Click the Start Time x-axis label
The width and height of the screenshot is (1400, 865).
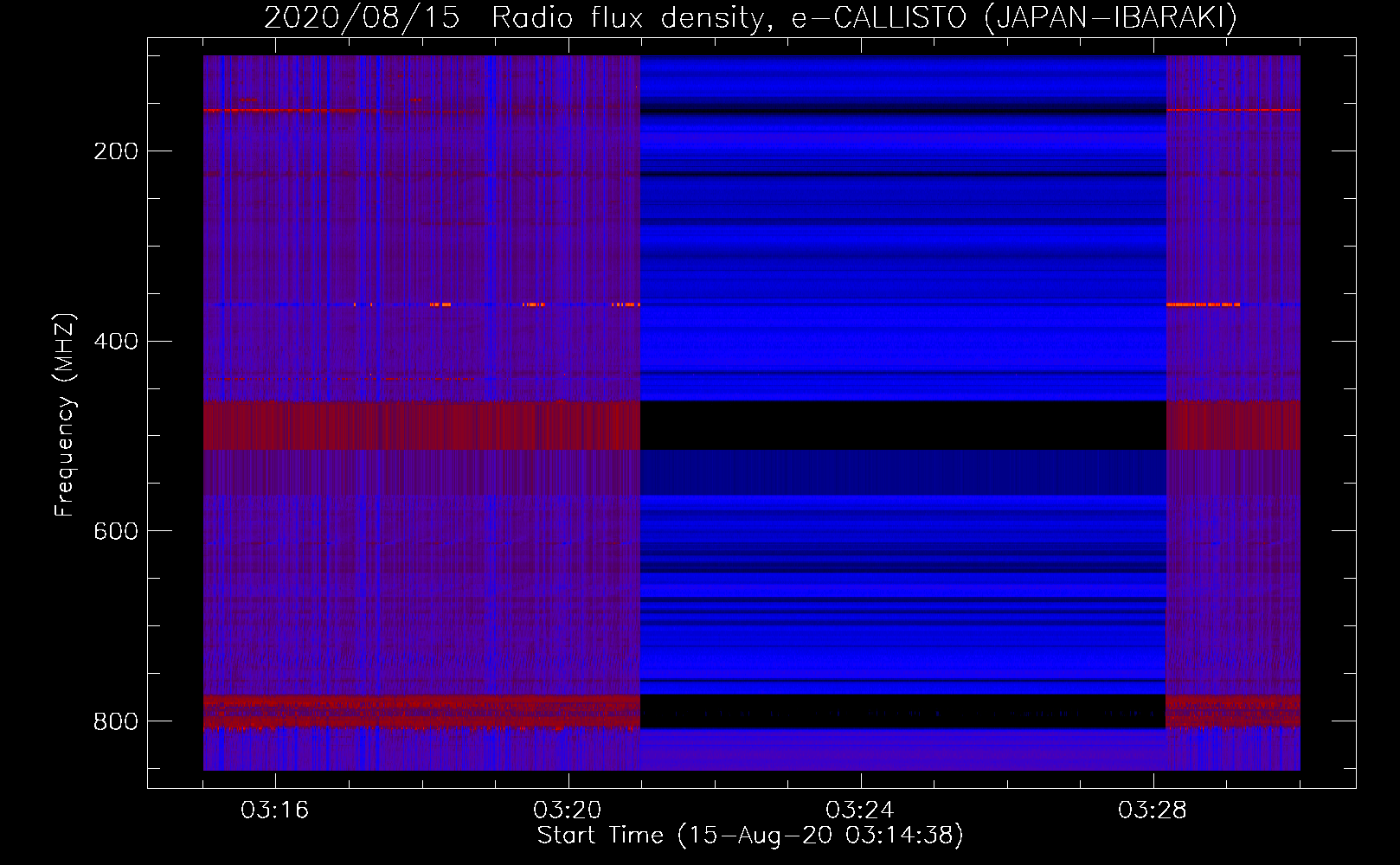[749, 836]
